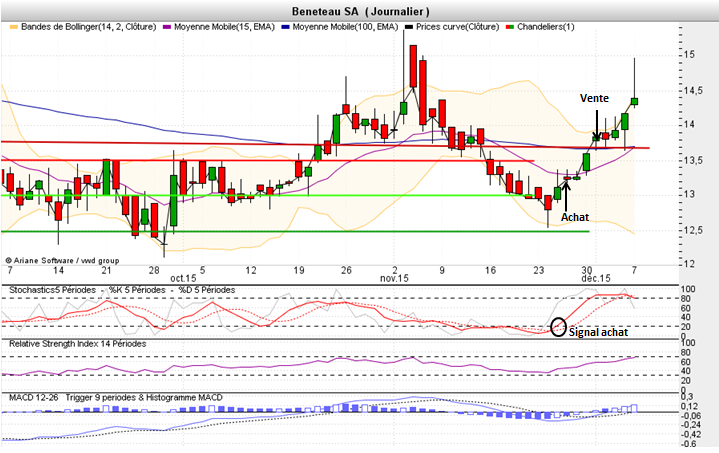Click the Ariane Software / vwd group credit

[62, 260]
